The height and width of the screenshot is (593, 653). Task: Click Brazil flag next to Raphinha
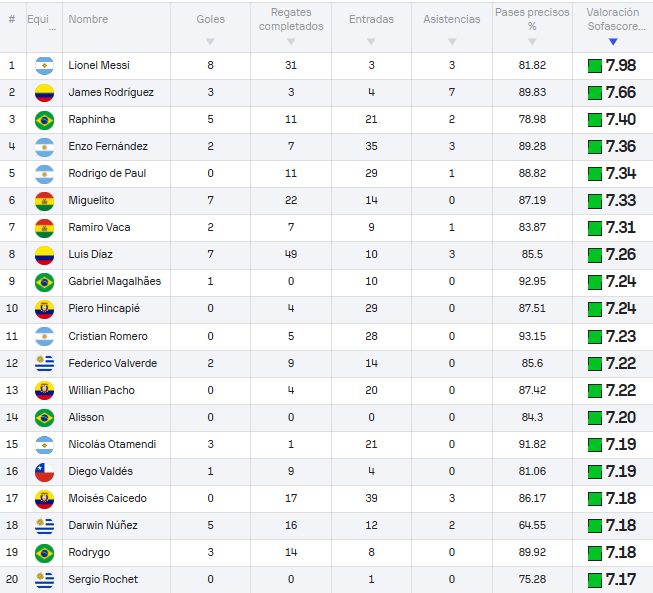tap(44, 120)
